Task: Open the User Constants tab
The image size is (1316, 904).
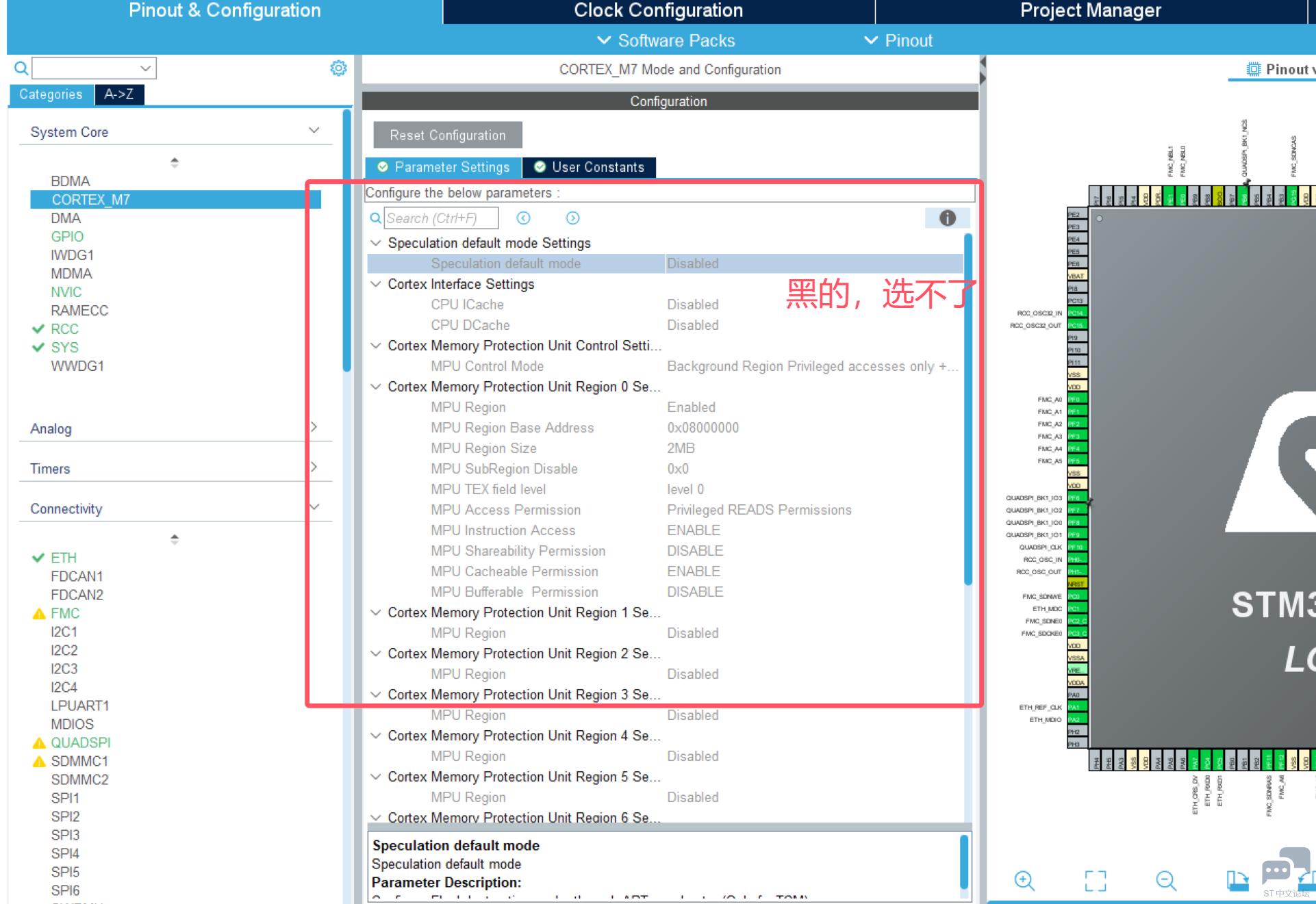Action: tap(590, 168)
